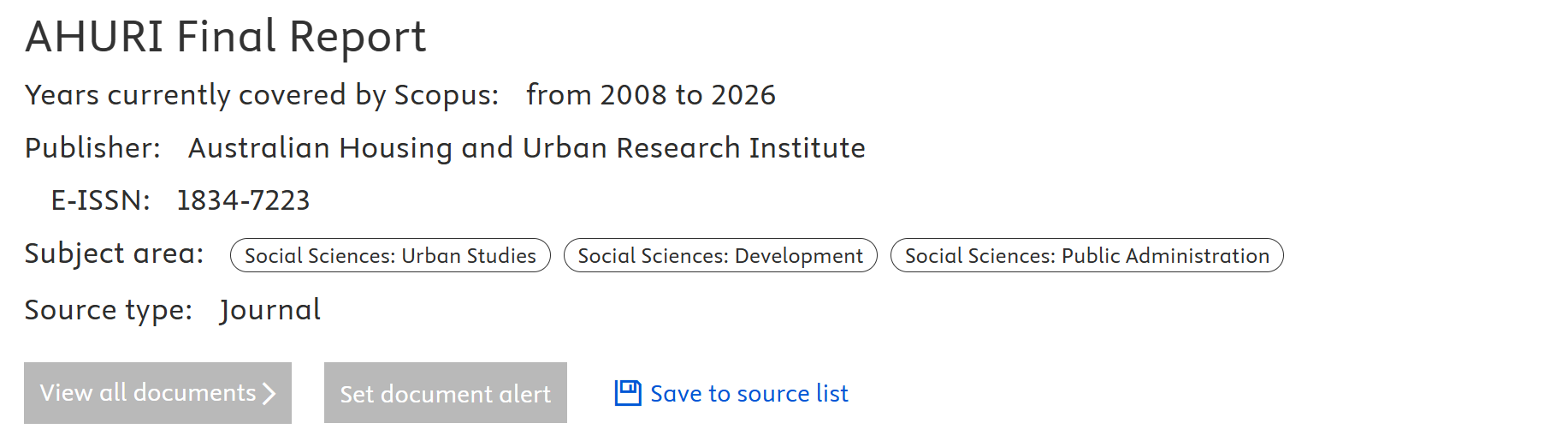Click the word Scopus in the coverage line

(x=445, y=95)
